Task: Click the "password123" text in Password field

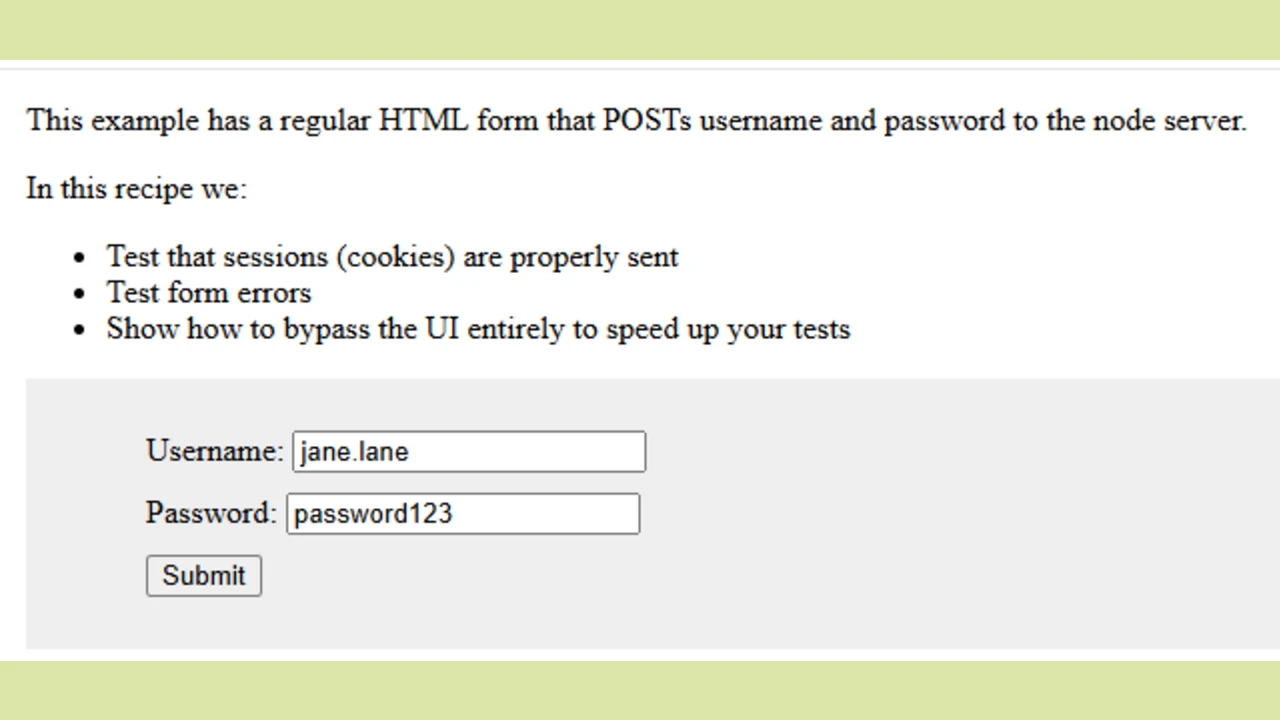Action: point(372,514)
